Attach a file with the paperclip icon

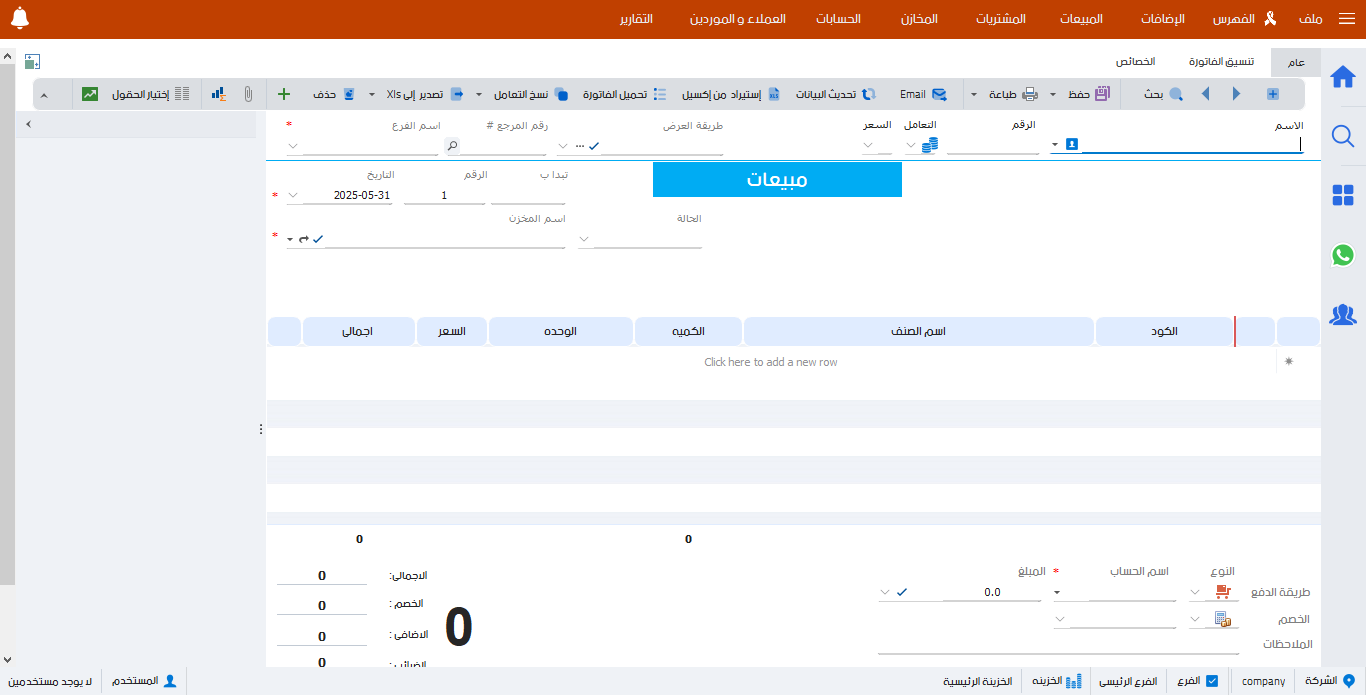coord(250,93)
